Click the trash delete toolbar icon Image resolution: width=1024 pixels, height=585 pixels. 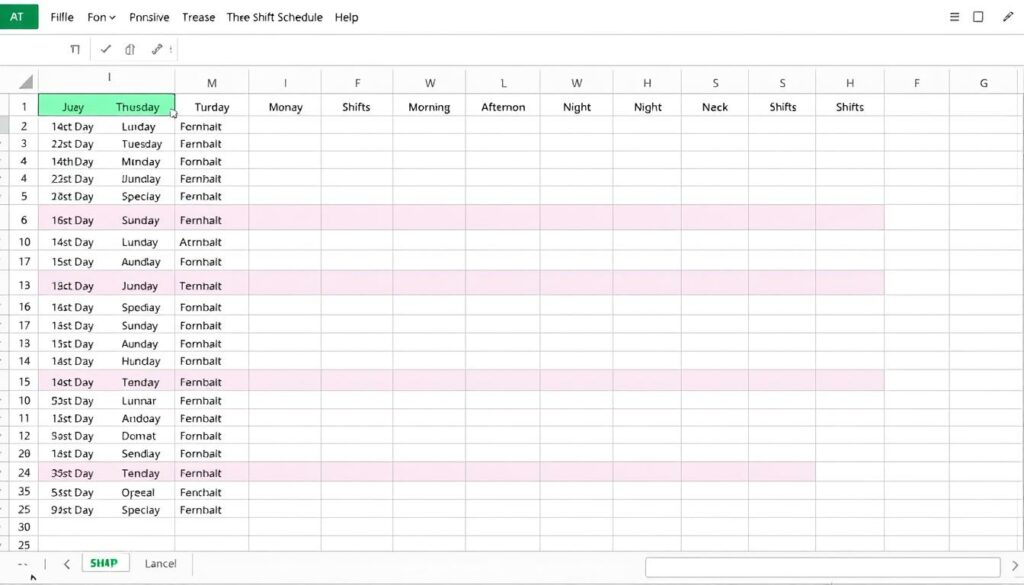pyautogui.click(x=130, y=49)
